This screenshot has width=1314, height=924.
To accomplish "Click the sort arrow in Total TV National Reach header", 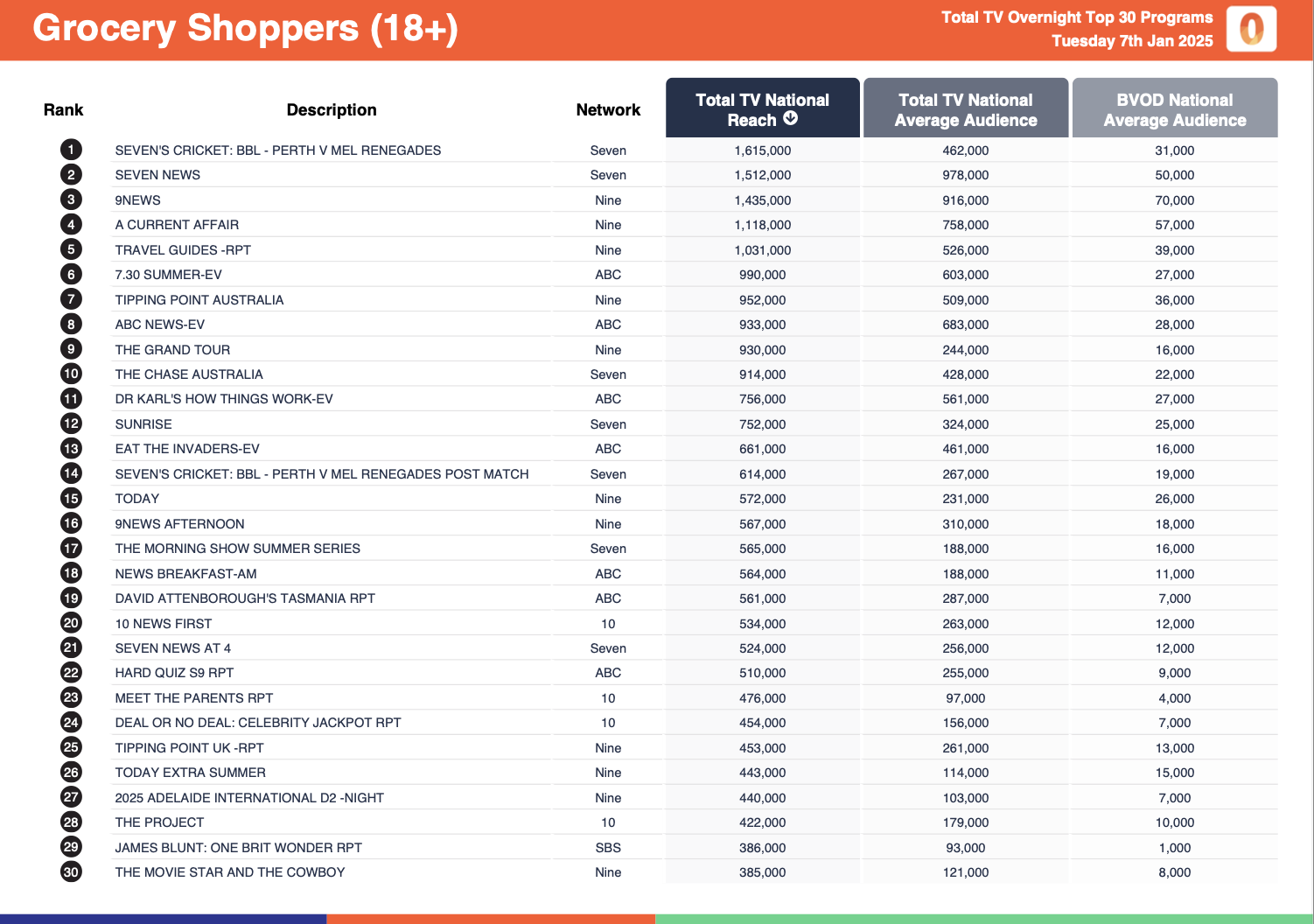I will coord(790,118).
